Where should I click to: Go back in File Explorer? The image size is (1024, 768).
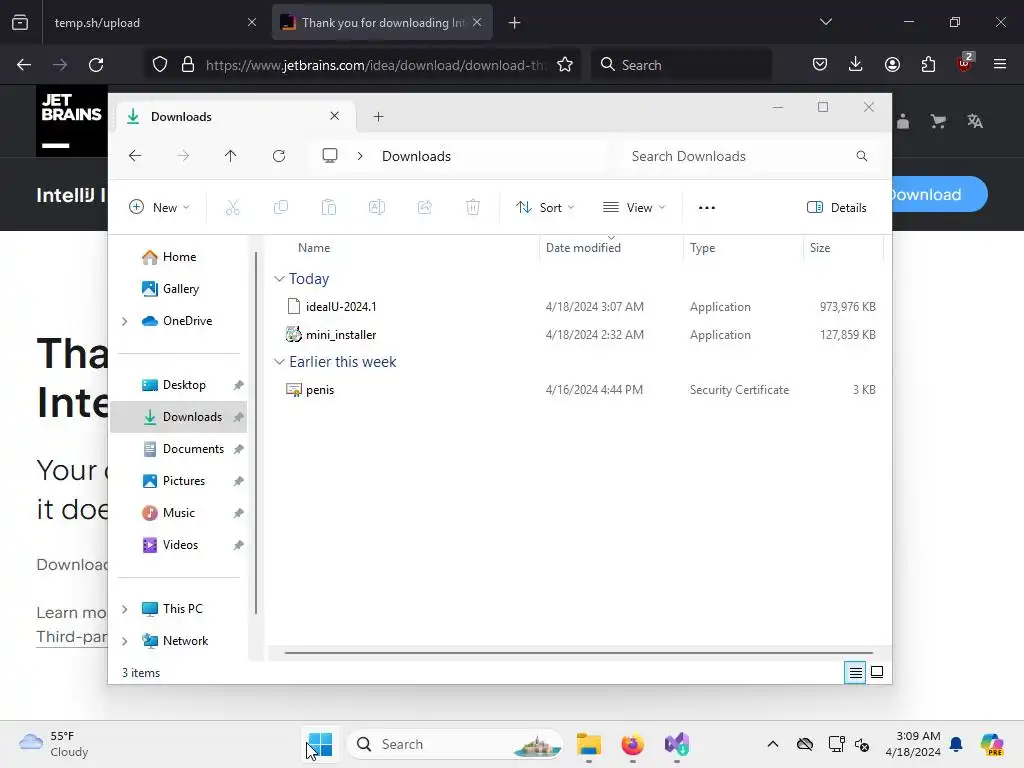click(135, 156)
